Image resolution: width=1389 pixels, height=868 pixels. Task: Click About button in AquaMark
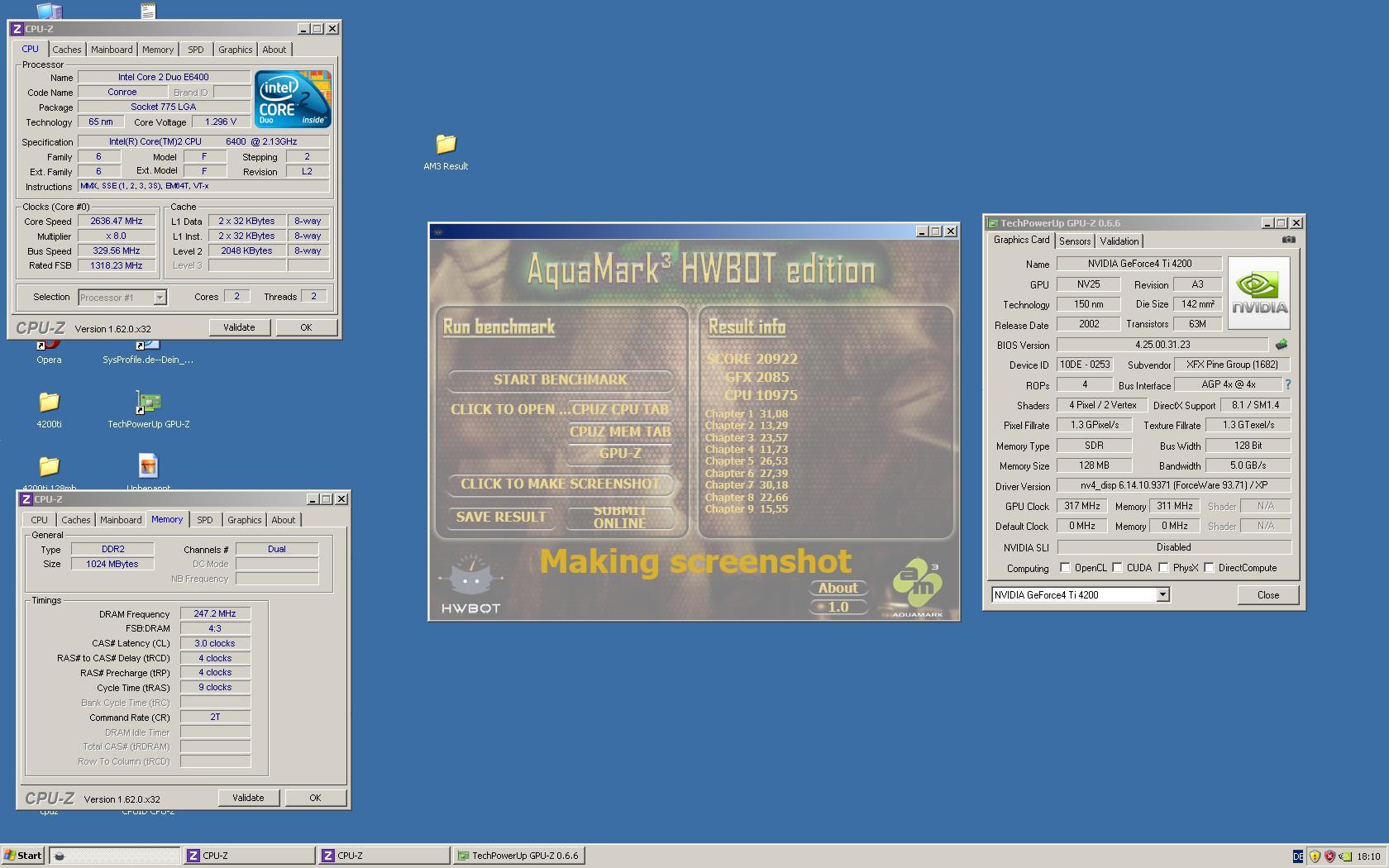(838, 588)
